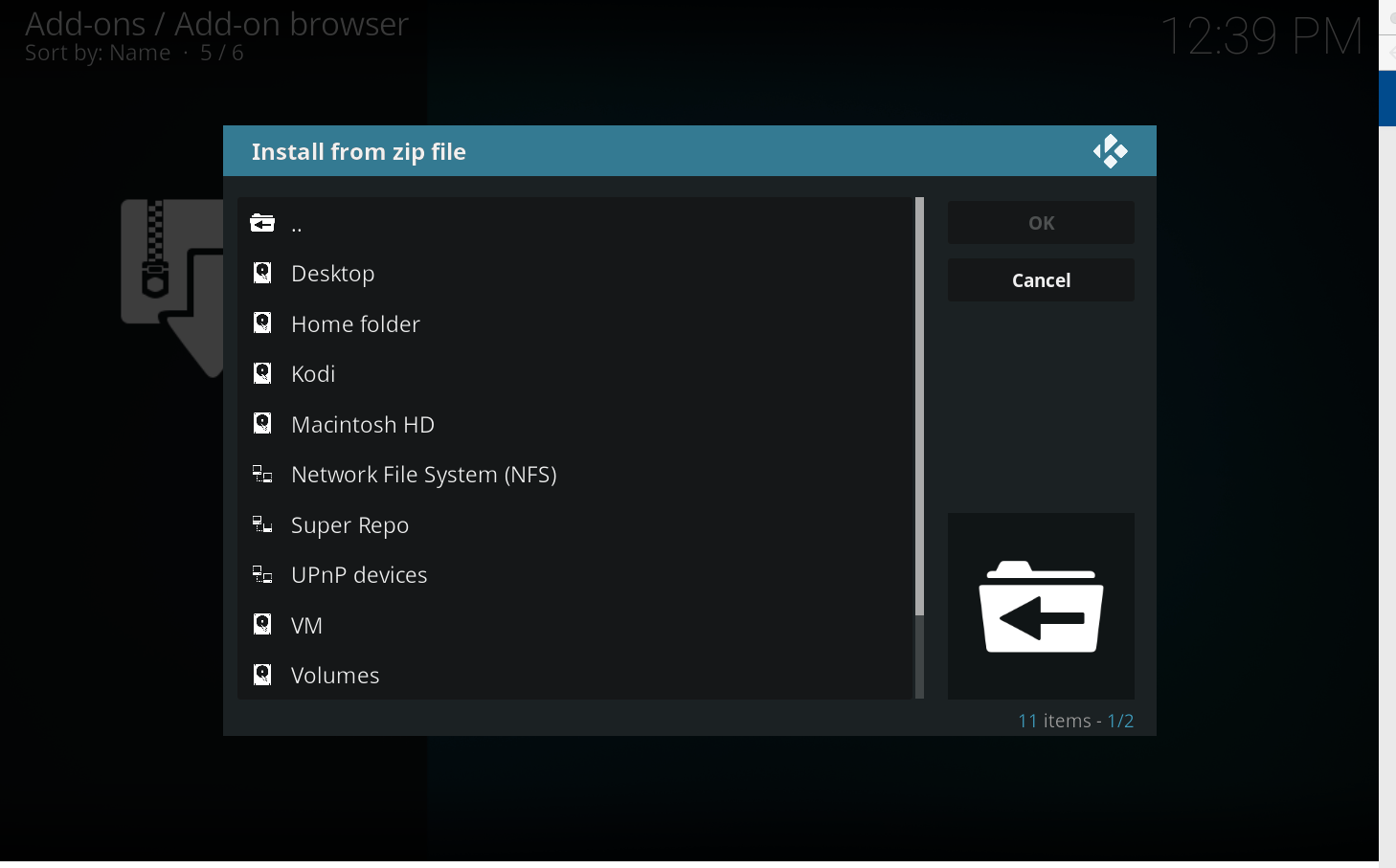Select the Network File System (NFS) entry
The height and width of the screenshot is (868, 1396).
tap(423, 475)
